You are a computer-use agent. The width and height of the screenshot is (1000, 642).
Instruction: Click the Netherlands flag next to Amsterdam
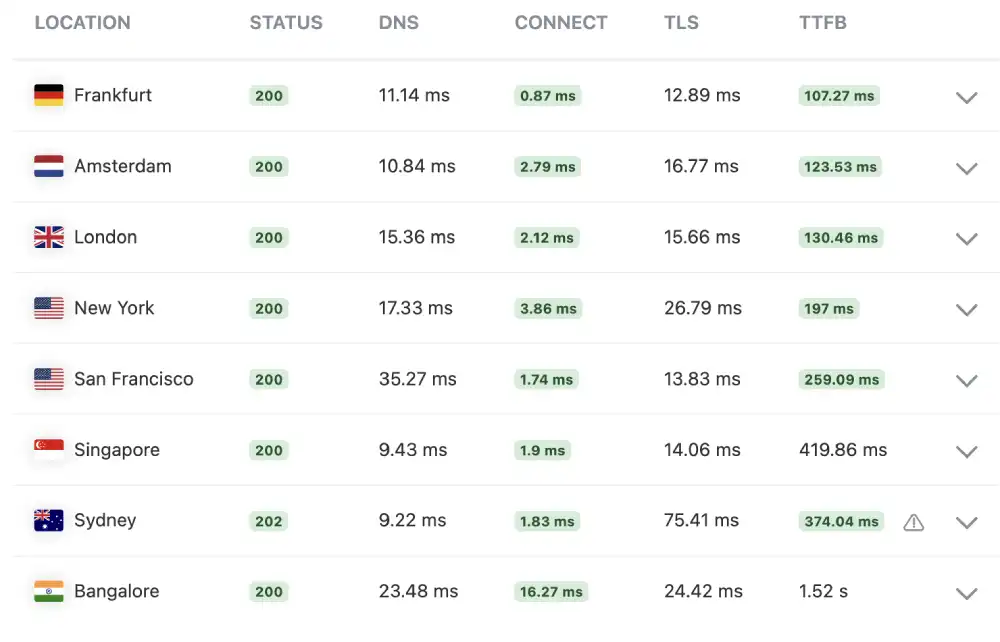click(x=51, y=167)
